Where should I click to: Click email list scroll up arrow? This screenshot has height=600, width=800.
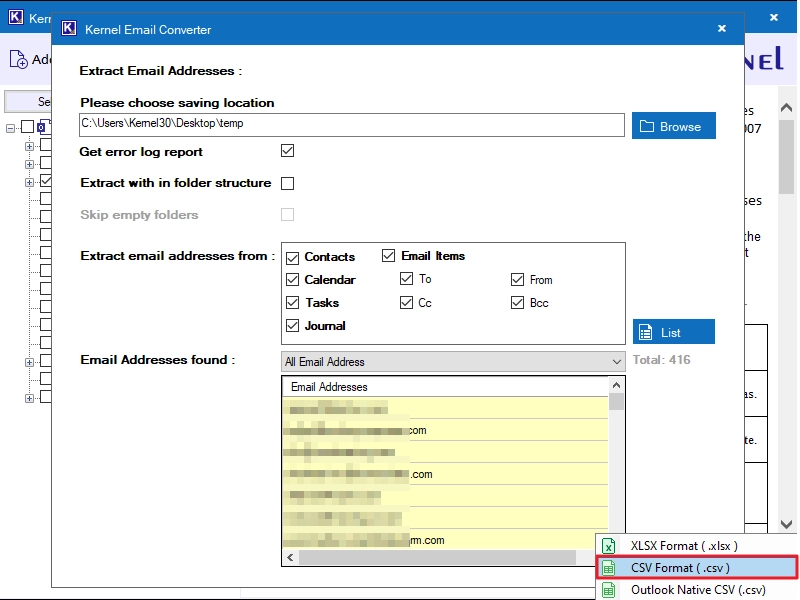pyautogui.click(x=616, y=385)
